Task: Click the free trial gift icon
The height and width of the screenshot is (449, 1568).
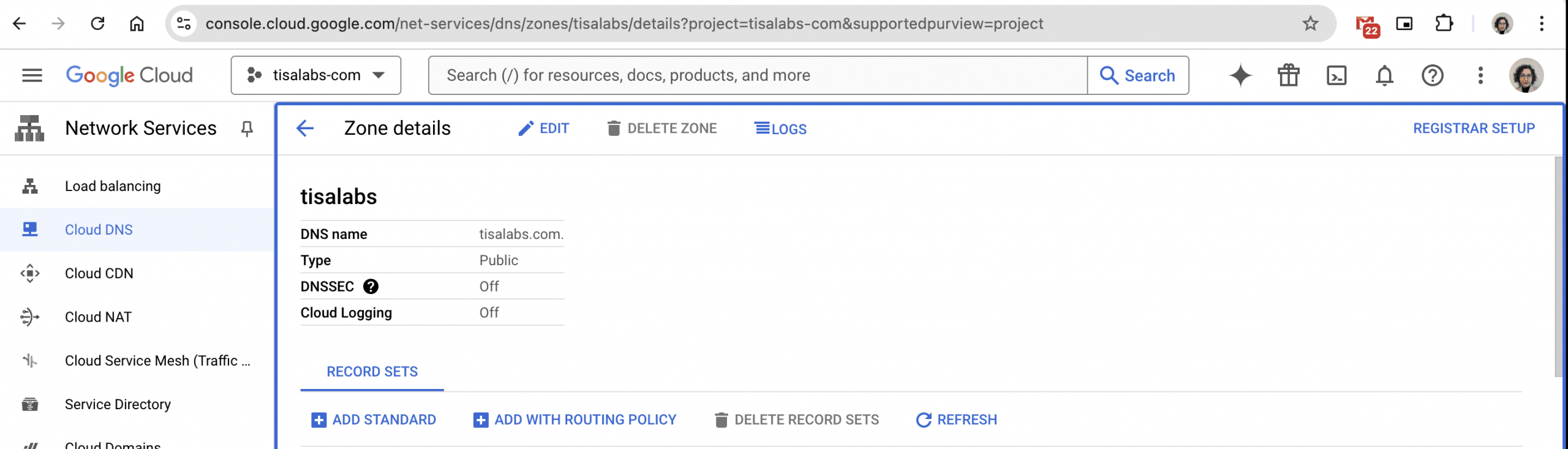Action: [x=1288, y=75]
